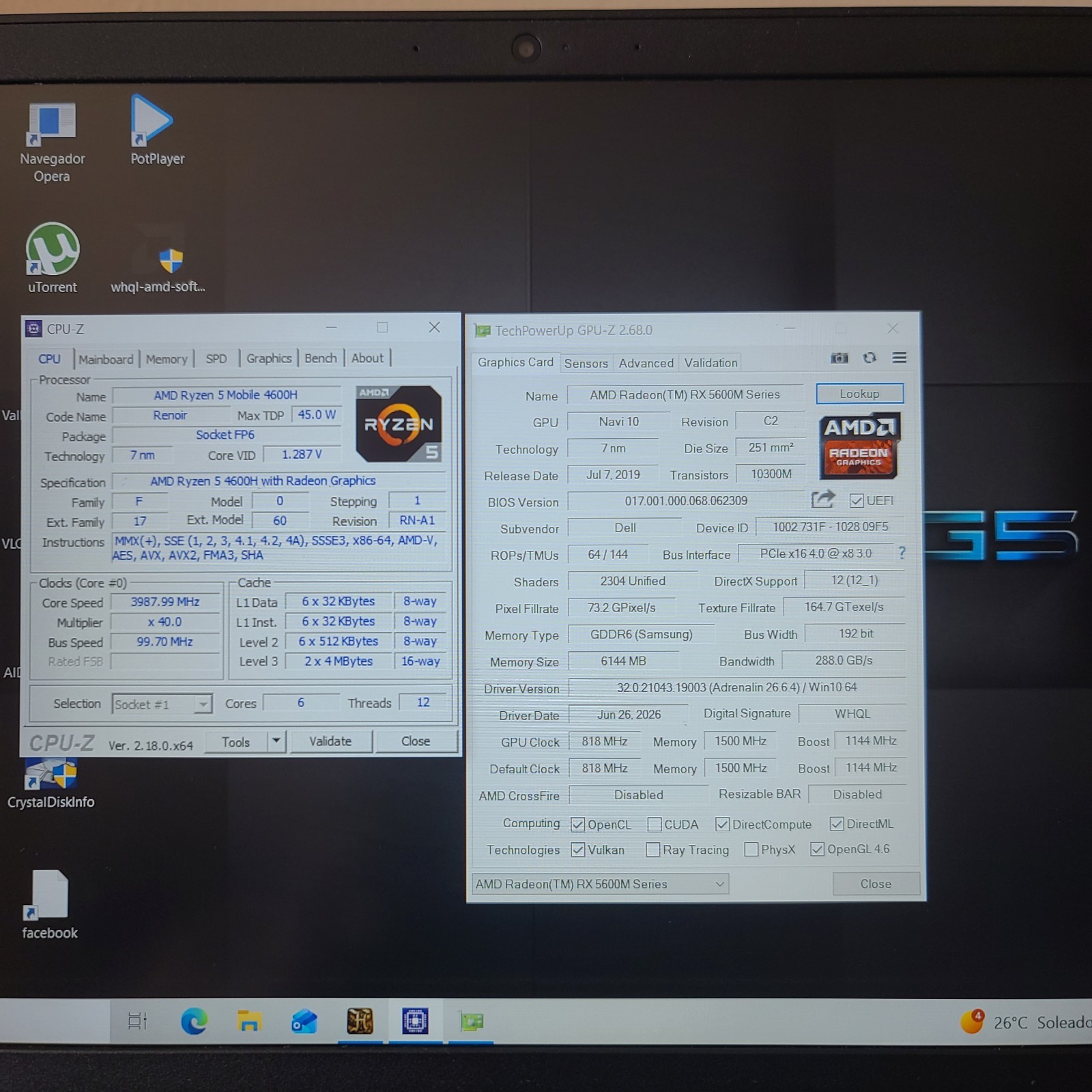Toggle the OpenGL 4.6 checkbox
The height and width of the screenshot is (1092, 1092).
tap(817, 849)
